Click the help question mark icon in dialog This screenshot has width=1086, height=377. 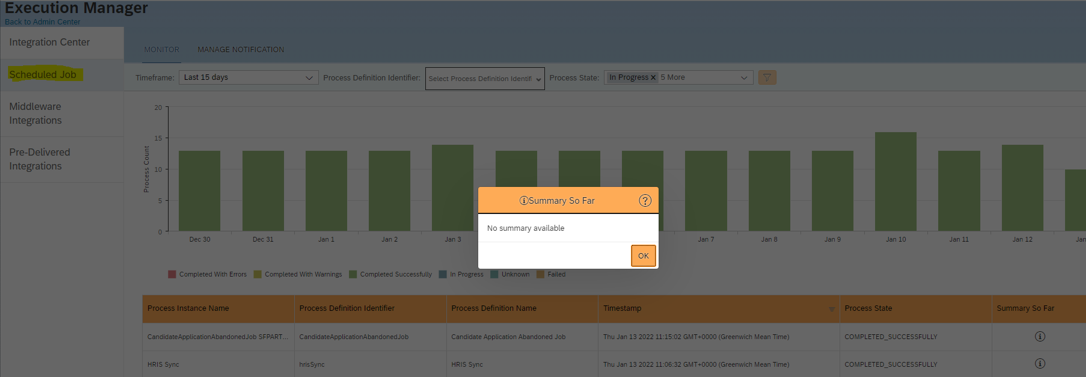point(645,201)
